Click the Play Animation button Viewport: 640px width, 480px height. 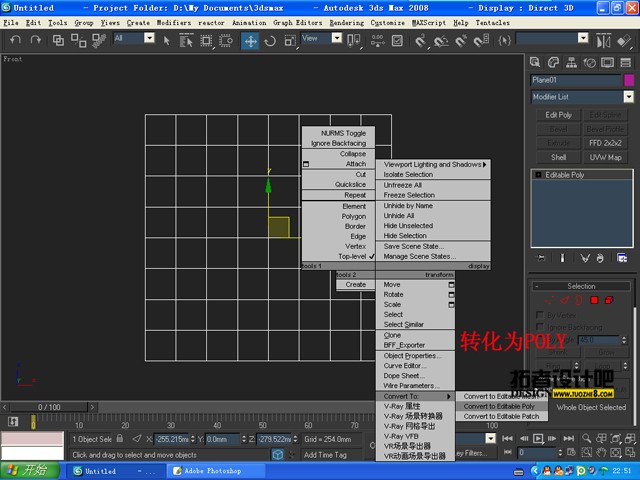click(x=538, y=438)
